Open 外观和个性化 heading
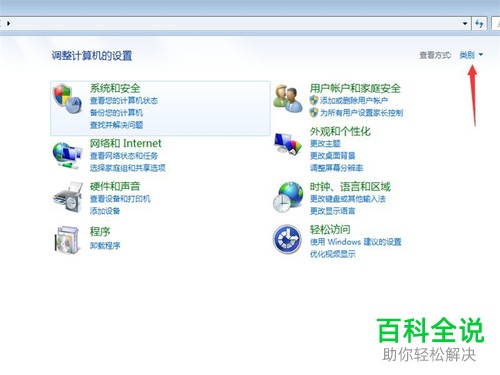Viewport: 500px width, 375px height. click(x=340, y=131)
